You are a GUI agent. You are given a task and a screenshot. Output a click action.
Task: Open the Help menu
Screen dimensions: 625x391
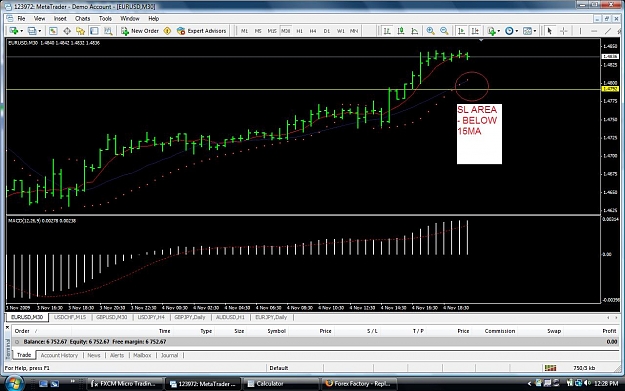coord(153,18)
